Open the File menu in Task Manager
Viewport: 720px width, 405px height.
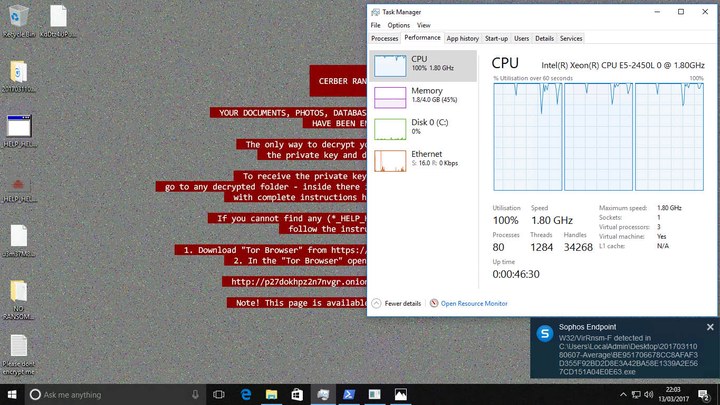point(376,25)
